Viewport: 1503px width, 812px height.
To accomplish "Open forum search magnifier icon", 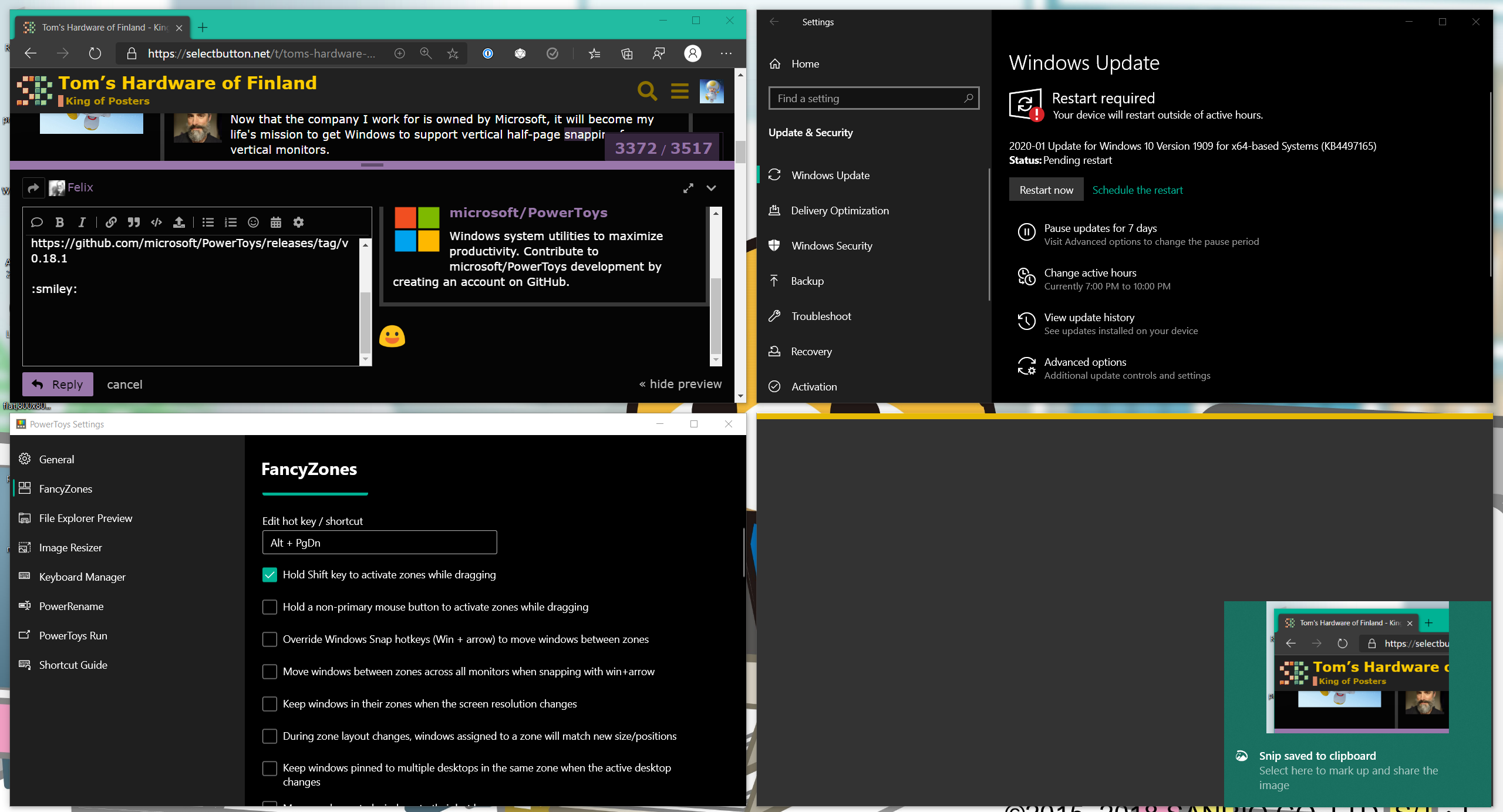I will (647, 91).
